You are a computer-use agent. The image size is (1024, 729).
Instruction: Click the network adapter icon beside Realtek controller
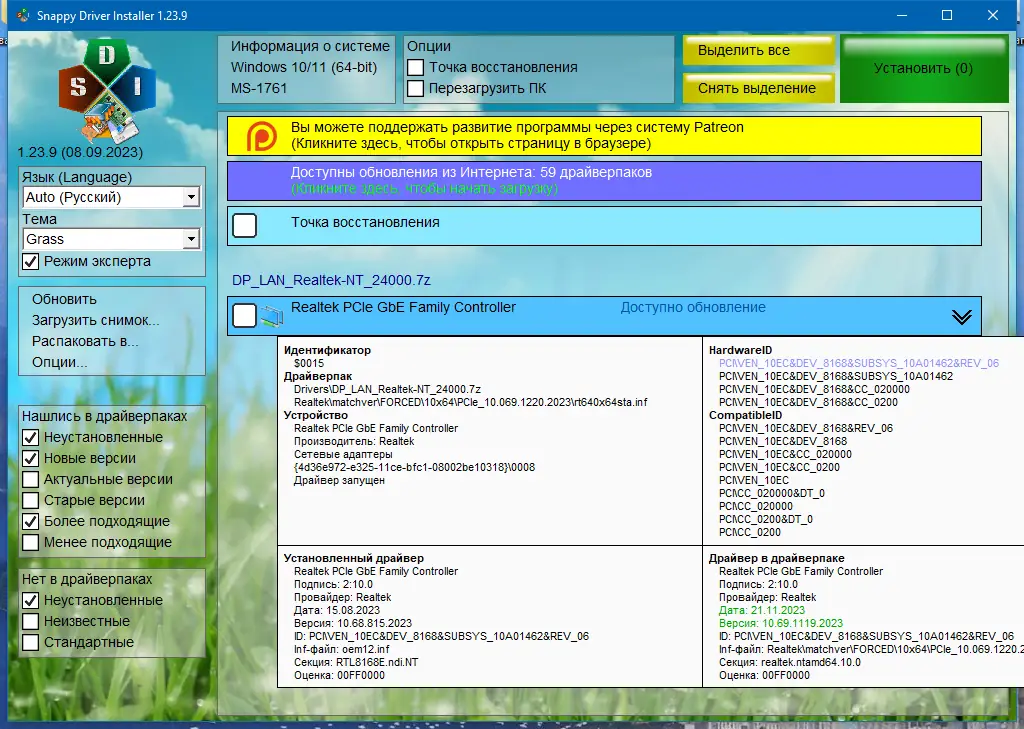[272, 316]
